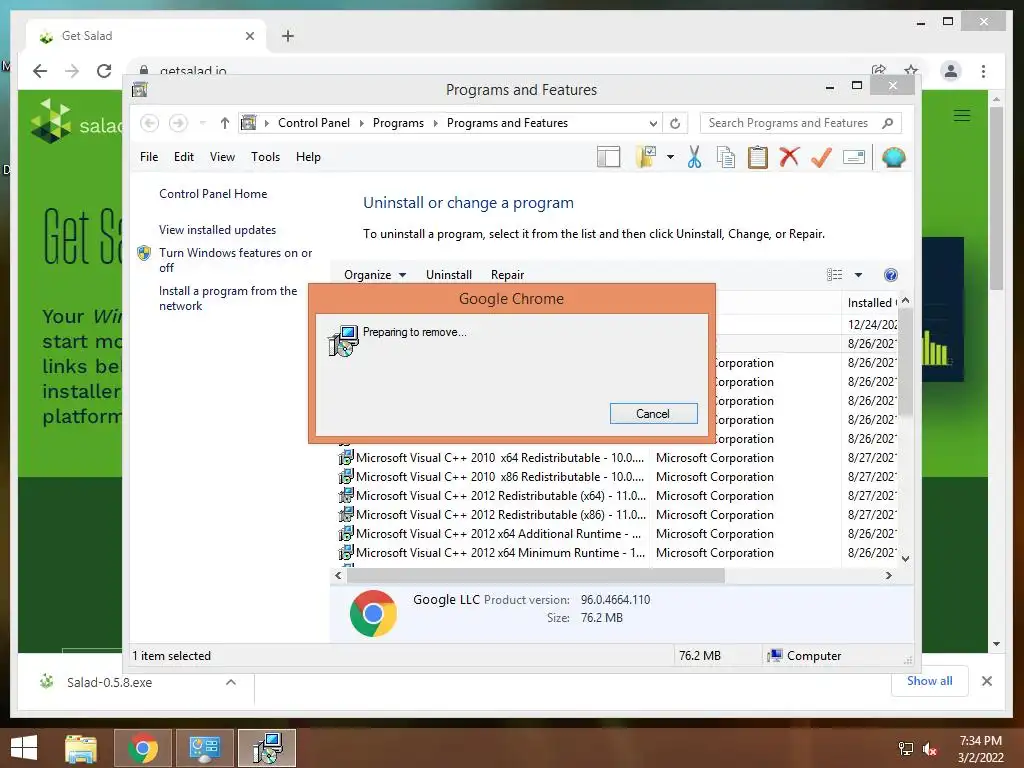The image size is (1024, 768).
Task: Expand the address bar history dropdown
Action: (652, 123)
